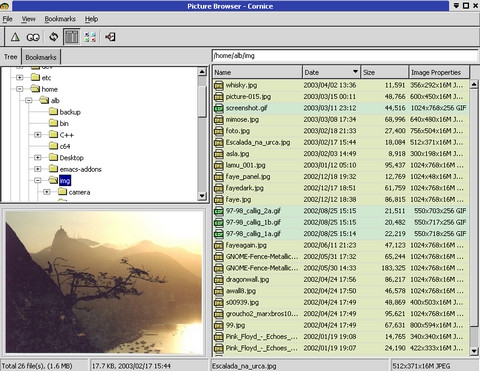
Task: Click the whisky.jpg file icon
Action: (x=219, y=85)
